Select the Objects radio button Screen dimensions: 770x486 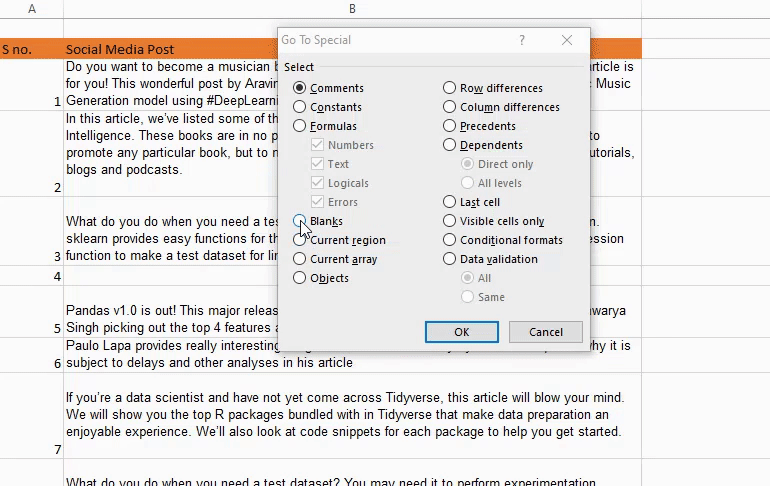click(300, 278)
